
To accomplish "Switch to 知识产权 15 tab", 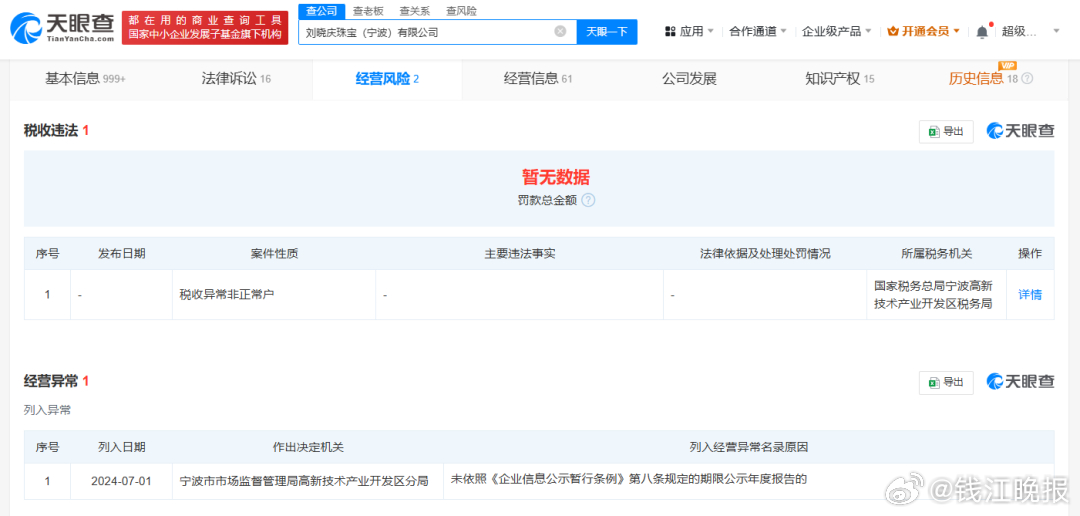I will click(840, 79).
